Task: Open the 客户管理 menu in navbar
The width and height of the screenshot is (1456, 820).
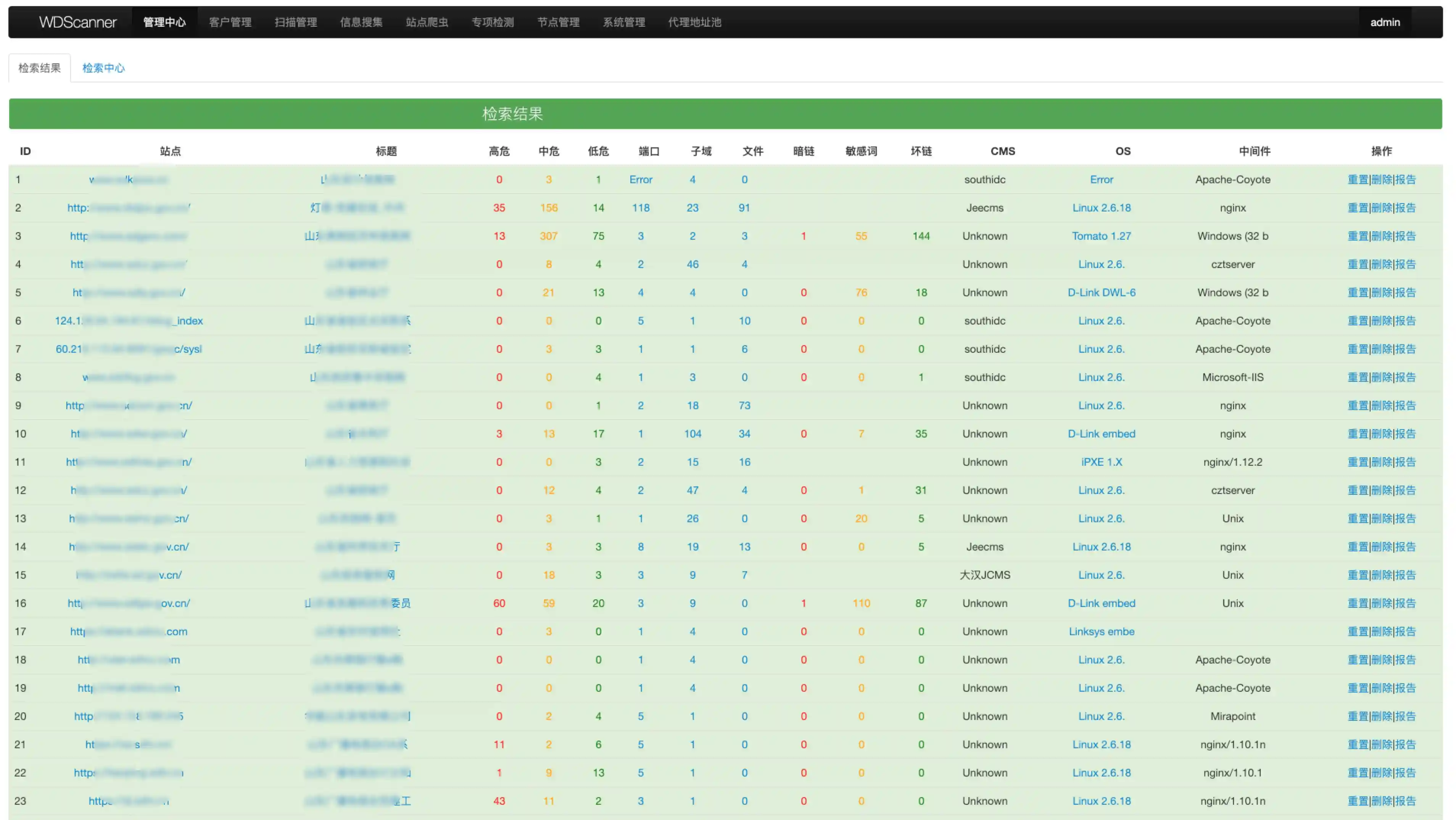Action: tap(230, 22)
